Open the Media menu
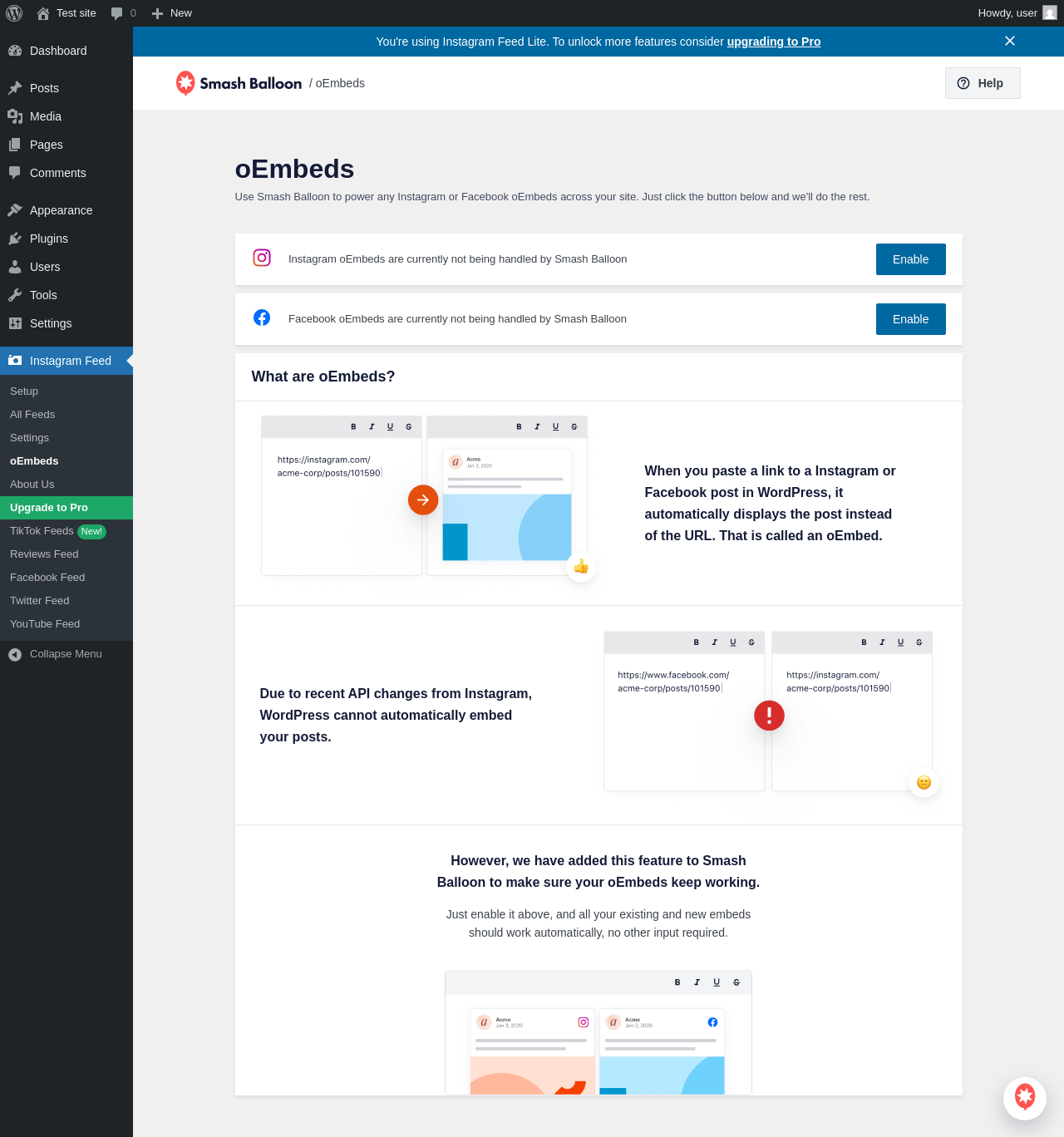Image resolution: width=1064 pixels, height=1137 pixels. click(x=66, y=116)
